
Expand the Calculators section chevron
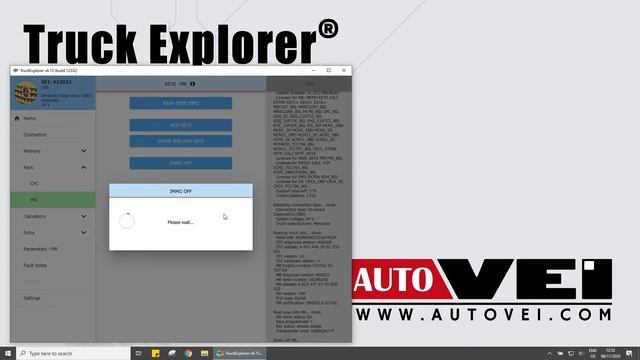click(83, 216)
